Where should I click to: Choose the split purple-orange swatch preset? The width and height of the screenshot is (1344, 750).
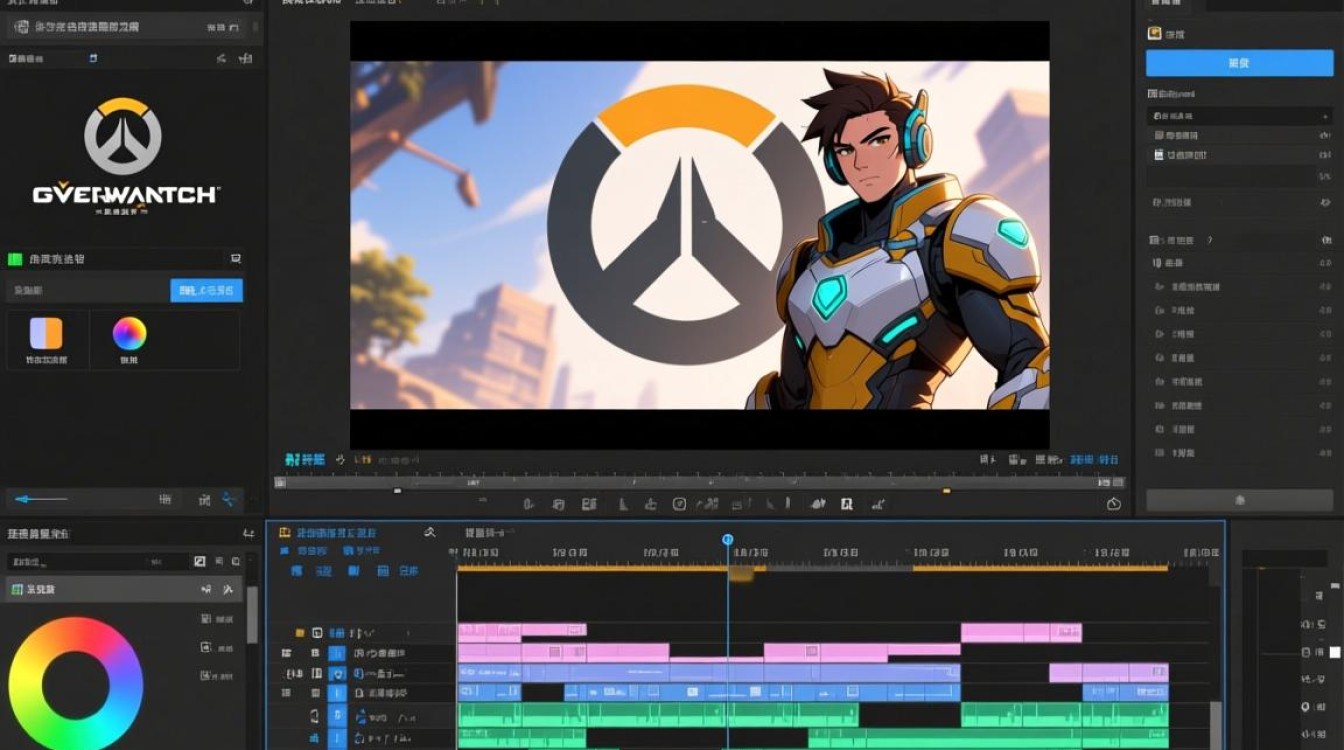46,334
